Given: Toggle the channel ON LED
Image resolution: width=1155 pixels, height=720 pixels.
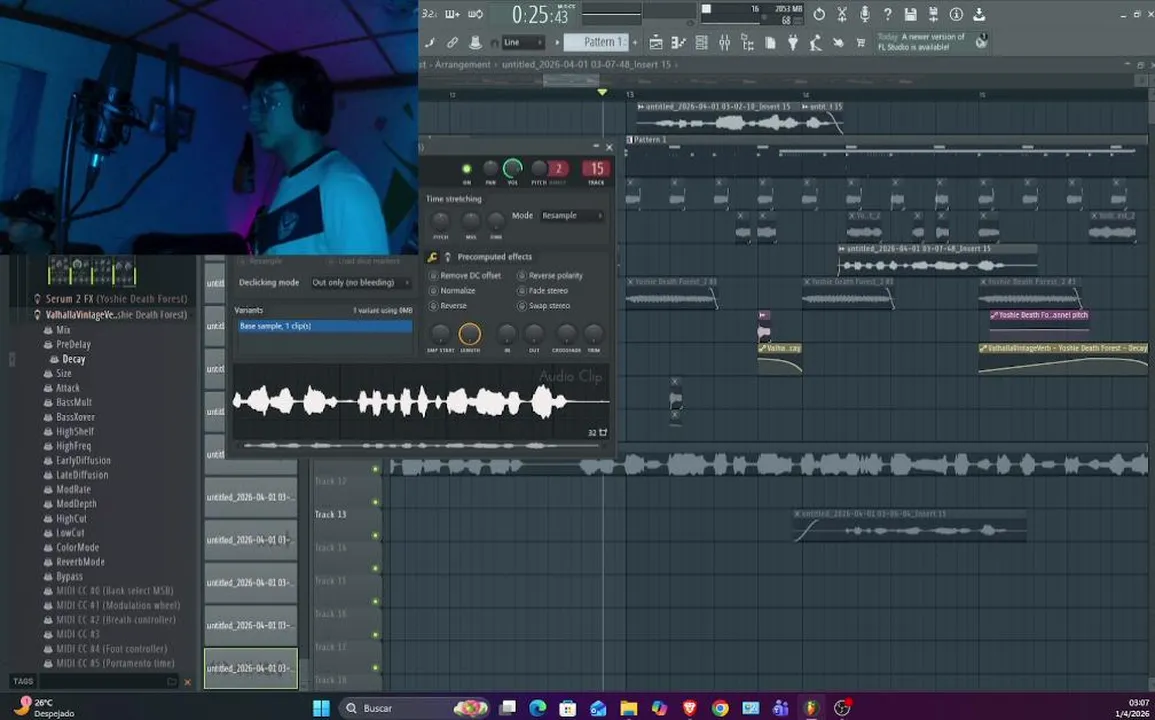Looking at the screenshot, I should (x=466, y=169).
